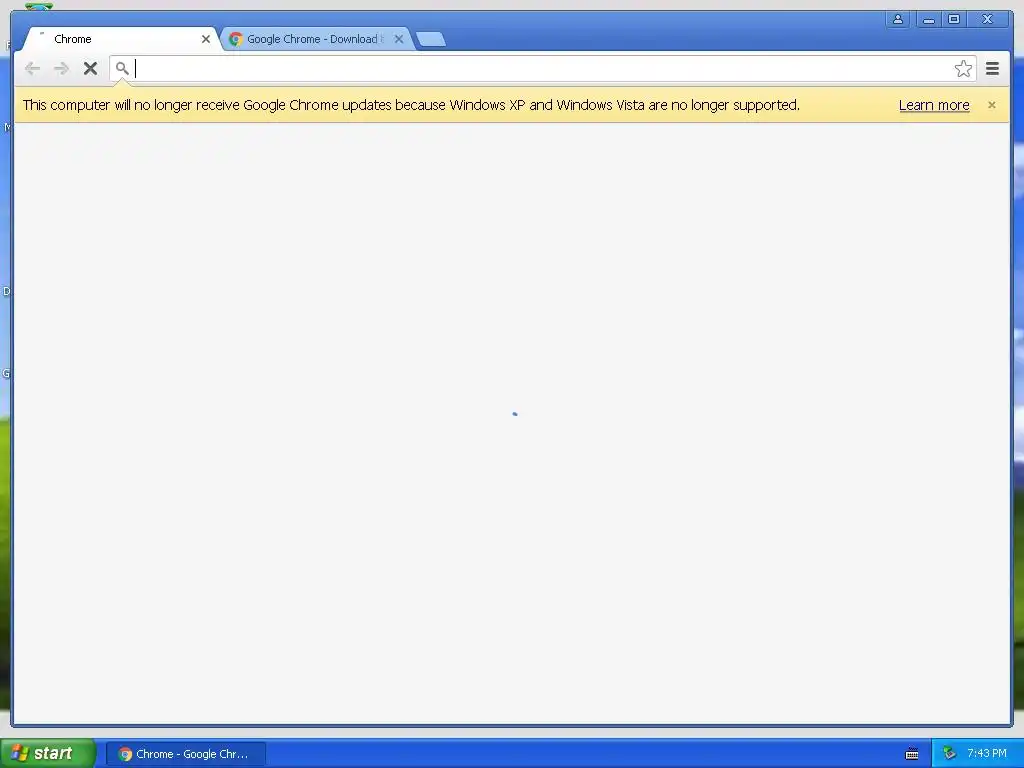The width and height of the screenshot is (1024, 768).
Task: Maximize the Chrome window
Action: coord(953,20)
